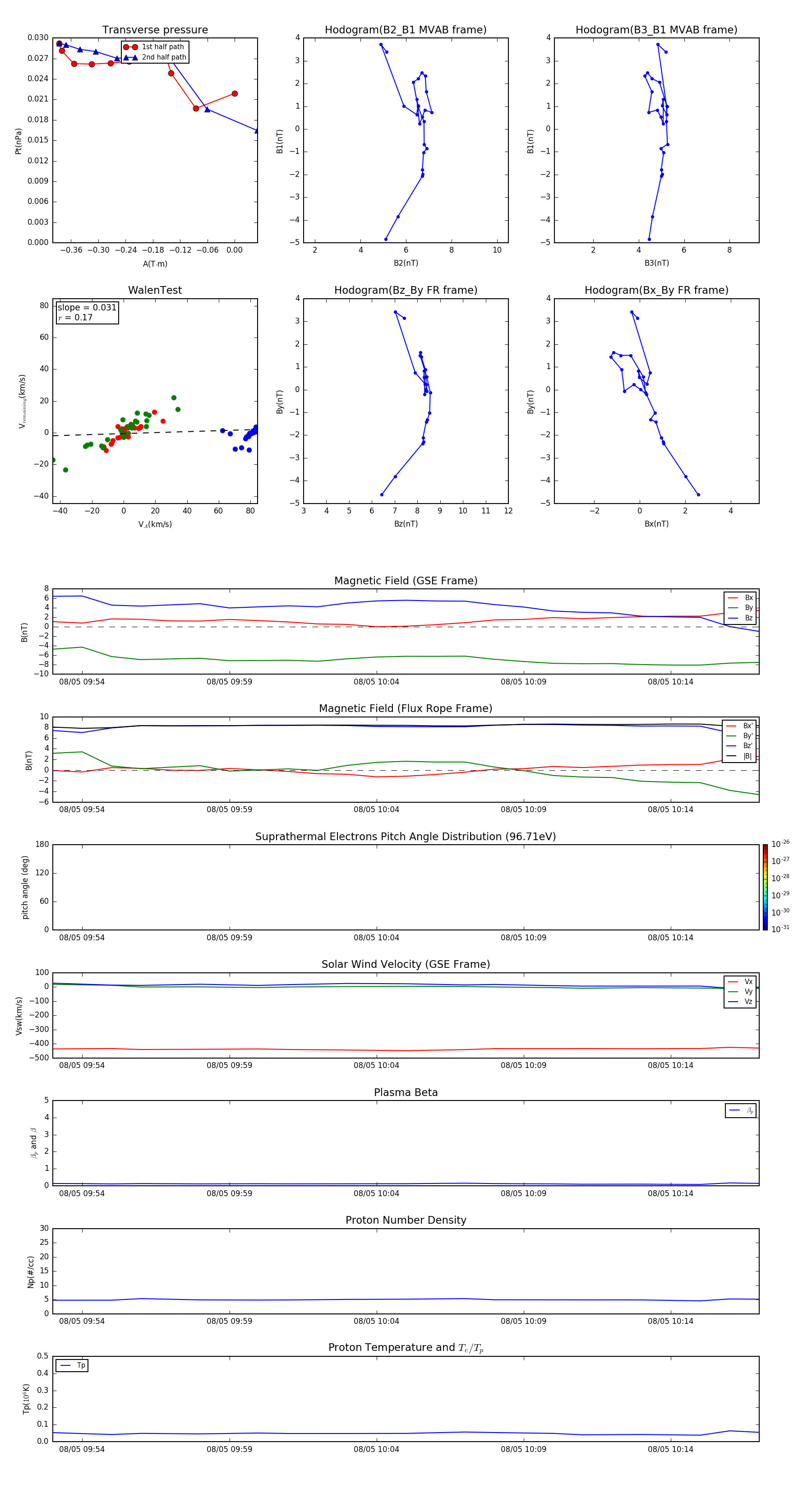This screenshot has width=812, height=1489.
Task: Click '08/05 10:04' tick under GSE magnetic field plot
Action: pyautogui.click(x=376, y=681)
